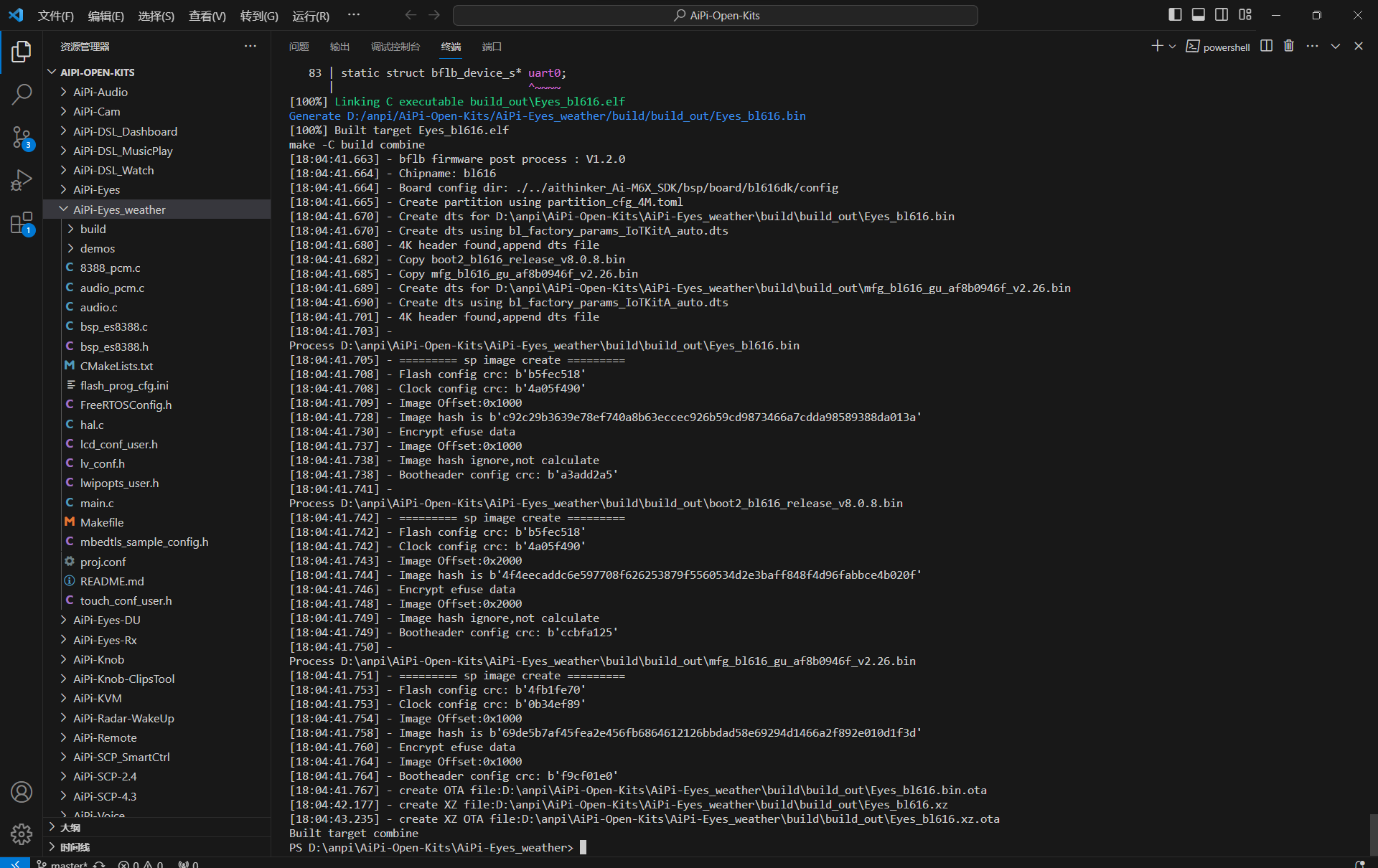The width and height of the screenshot is (1378, 868).
Task: Click the AiPi-Open-Kits command center search box
Action: click(x=716, y=15)
